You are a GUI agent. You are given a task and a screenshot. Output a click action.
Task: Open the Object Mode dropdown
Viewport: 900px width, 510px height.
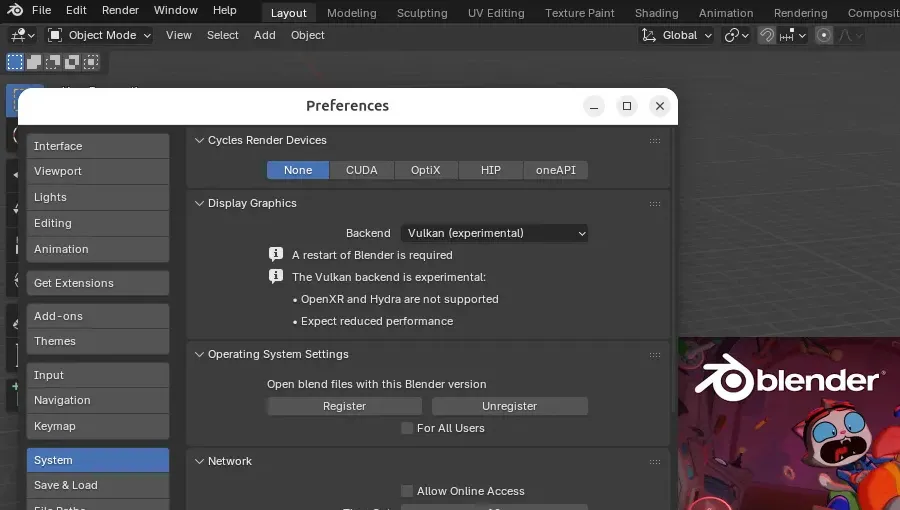click(100, 35)
